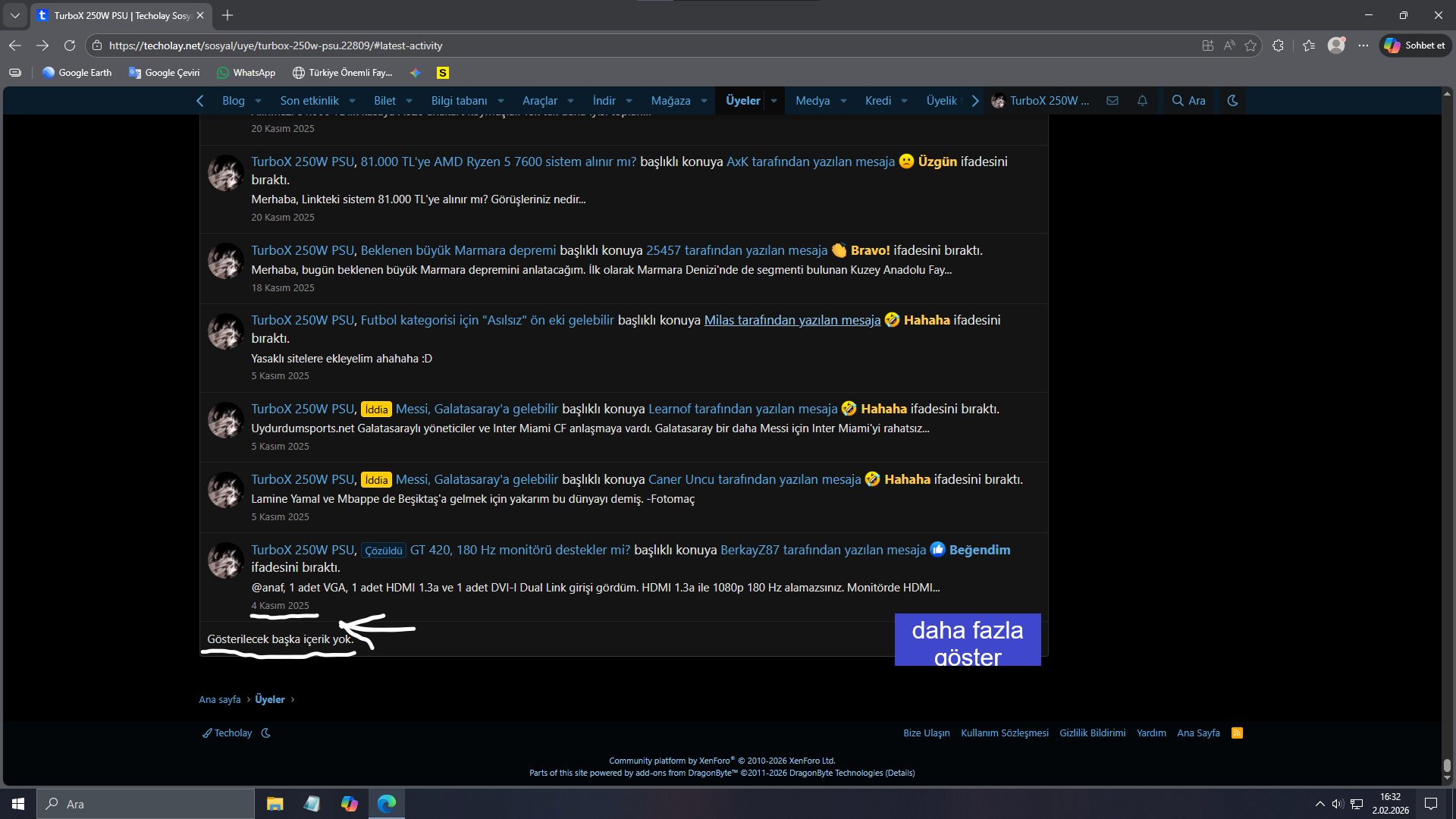Add this page to favorites (star icon)
Screen dimensions: 1456x819
click(1250, 45)
